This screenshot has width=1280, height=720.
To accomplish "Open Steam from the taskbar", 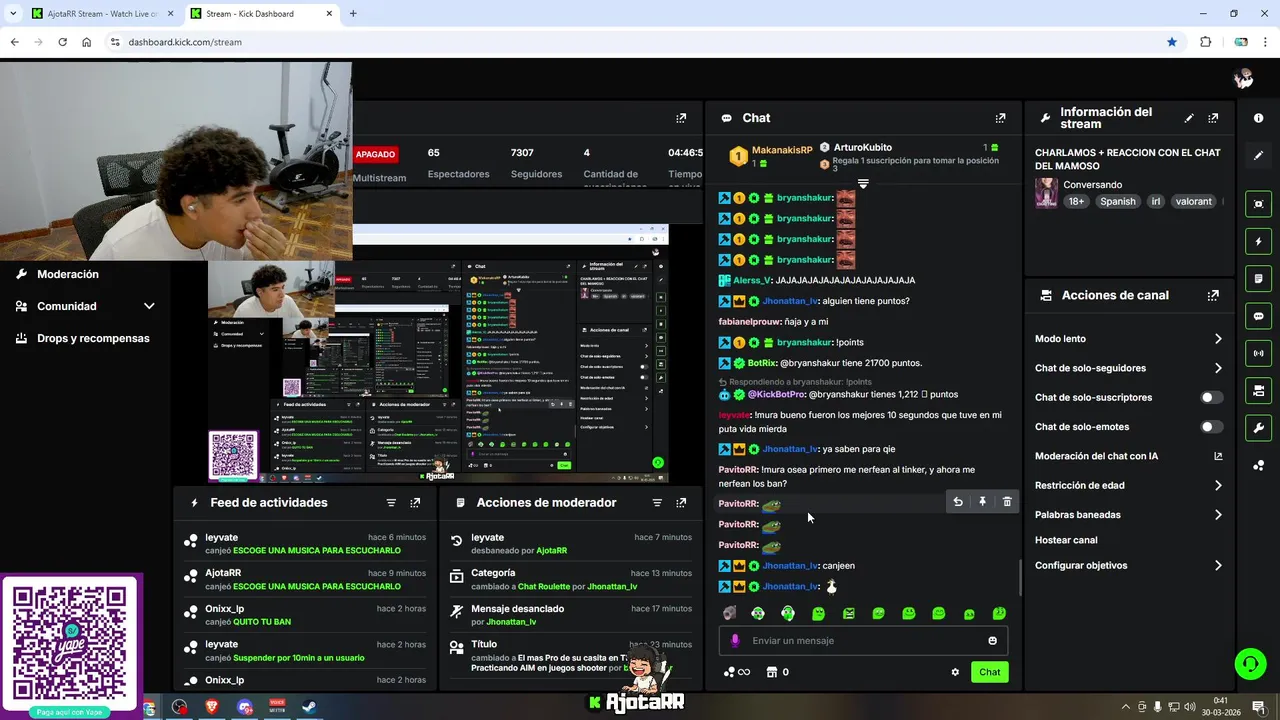I will pyautogui.click(x=308, y=707).
